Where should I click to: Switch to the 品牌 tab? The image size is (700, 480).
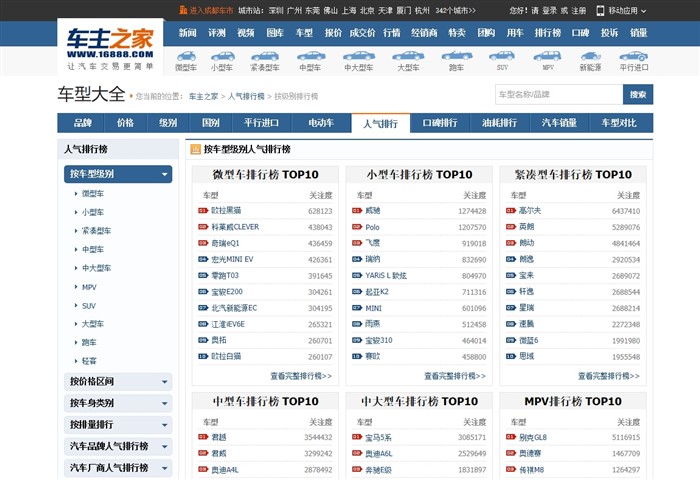pos(82,123)
